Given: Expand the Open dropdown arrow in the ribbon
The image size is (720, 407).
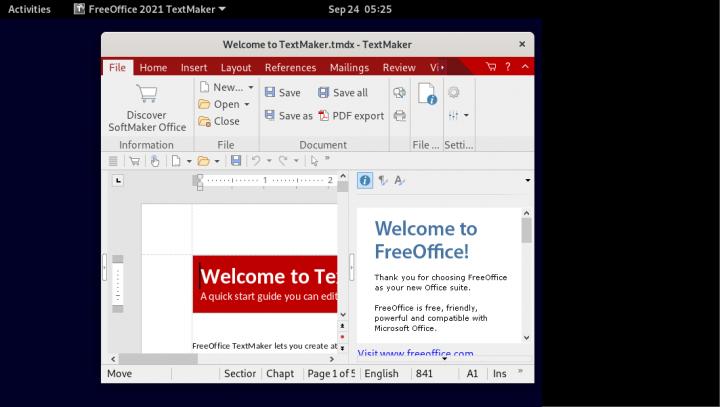Looking at the screenshot, I should (246, 104).
